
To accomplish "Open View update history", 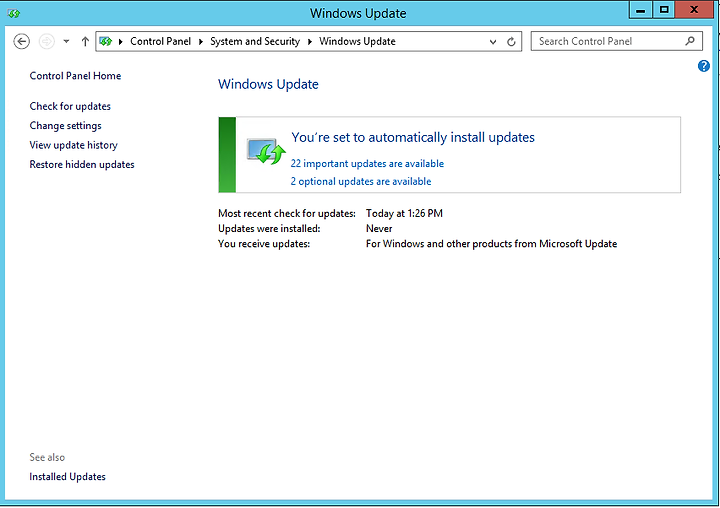I will (73, 145).
